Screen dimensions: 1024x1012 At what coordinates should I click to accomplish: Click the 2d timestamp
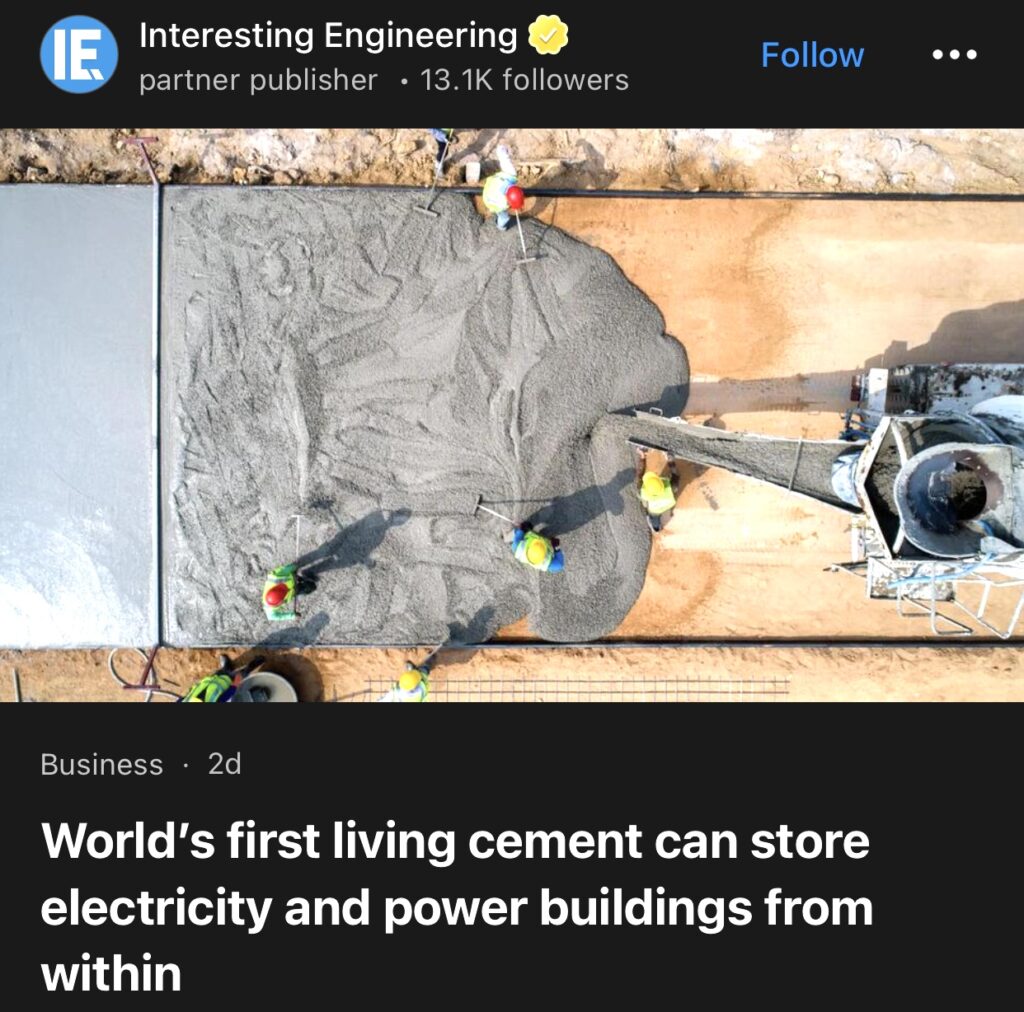(225, 764)
